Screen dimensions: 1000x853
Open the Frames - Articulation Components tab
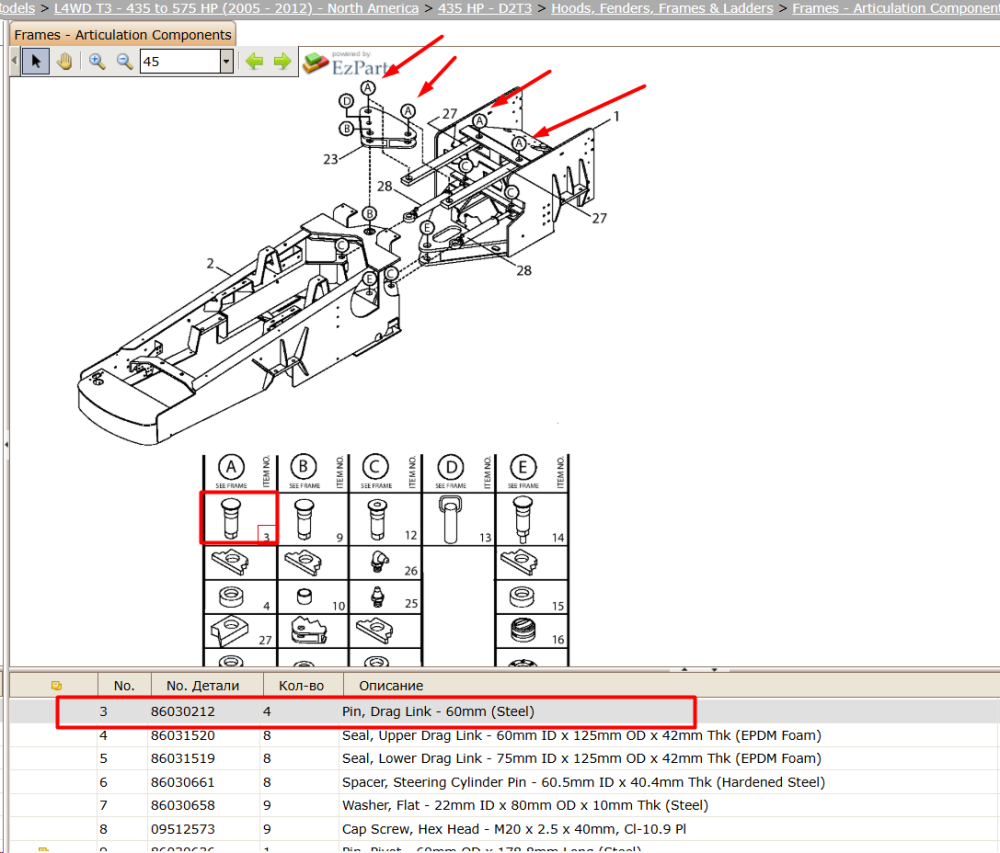(122, 34)
